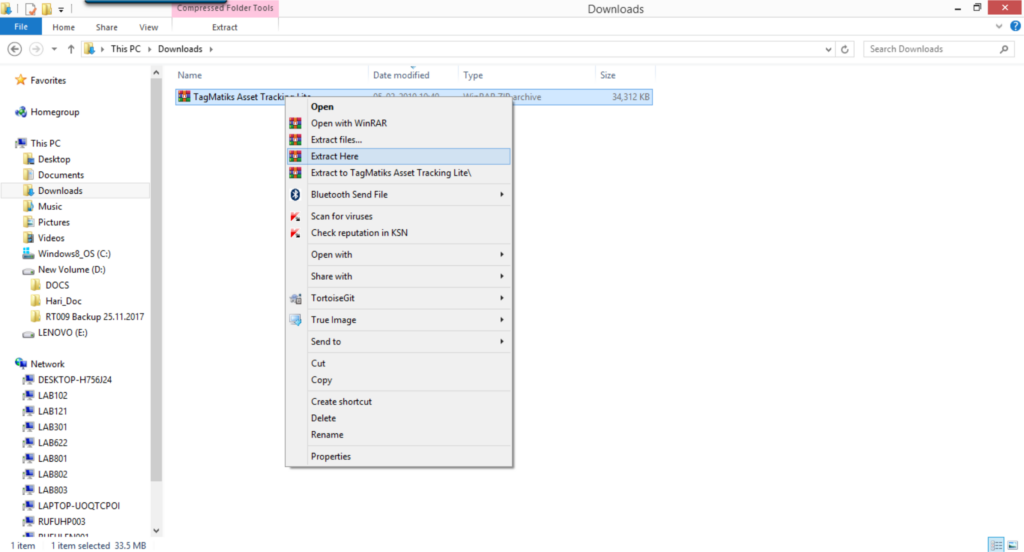Expand the Open with submenu arrow
The image size is (1024, 552).
pos(501,255)
